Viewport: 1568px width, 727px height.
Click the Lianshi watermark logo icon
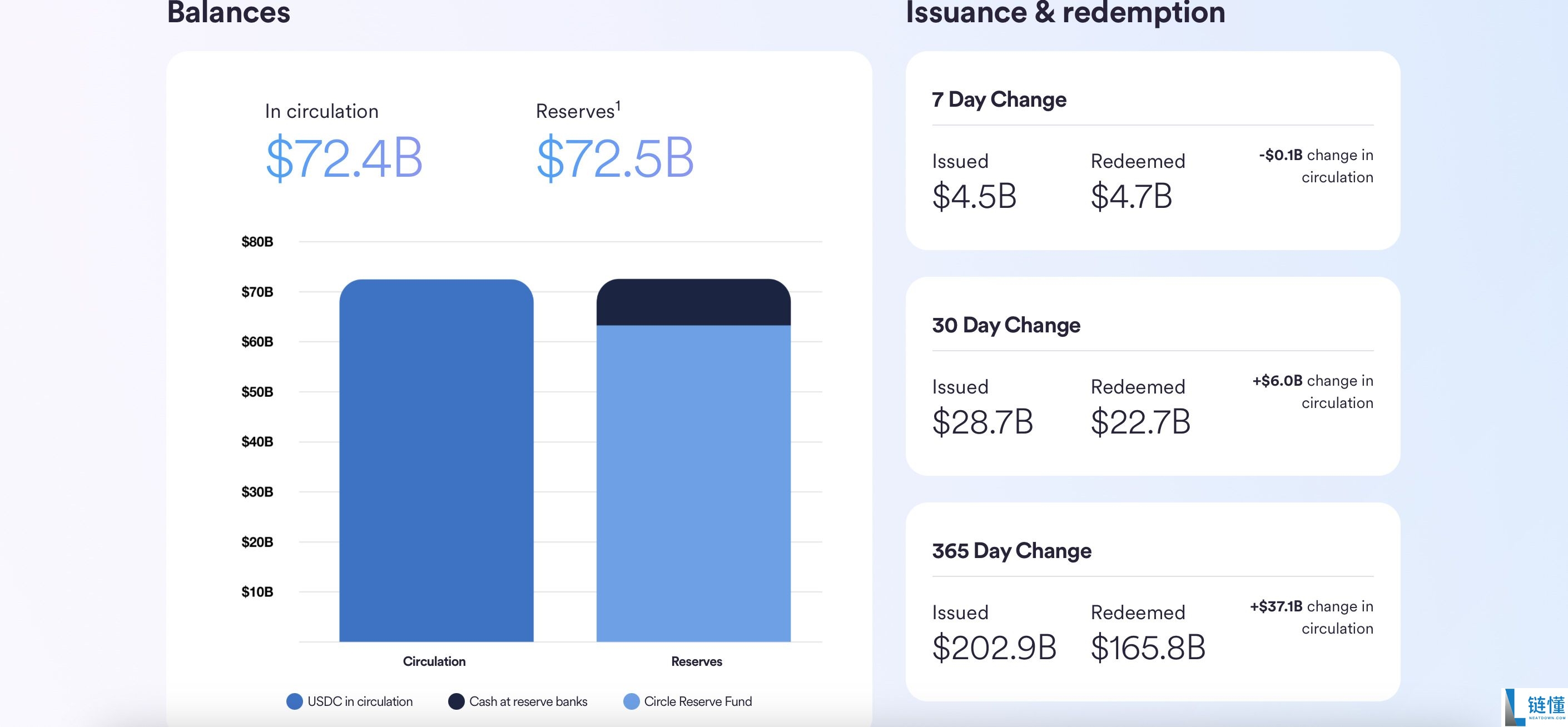[x=1516, y=708]
